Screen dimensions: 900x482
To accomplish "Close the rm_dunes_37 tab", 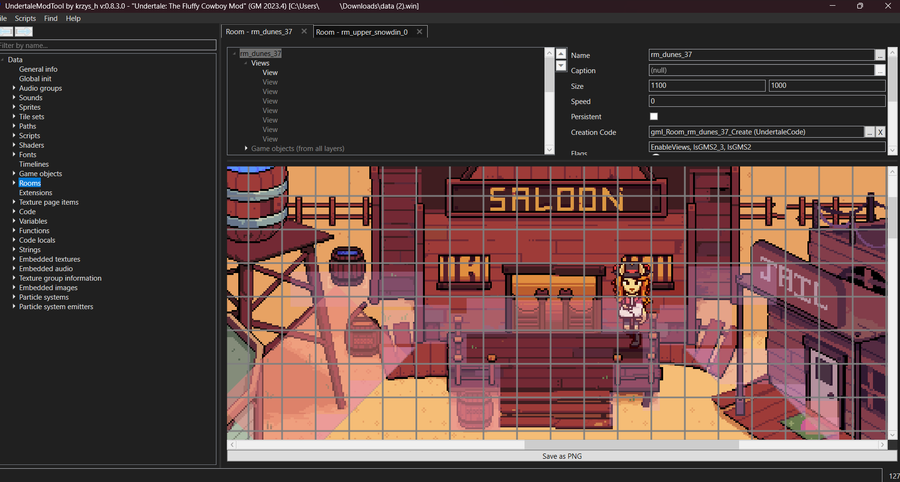I will click(x=304, y=32).
